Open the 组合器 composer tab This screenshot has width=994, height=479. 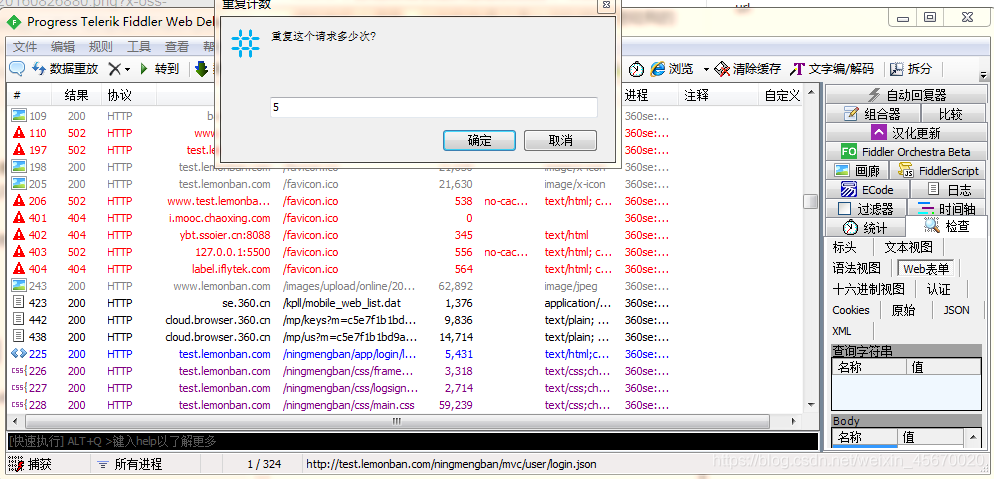point(872,113)
